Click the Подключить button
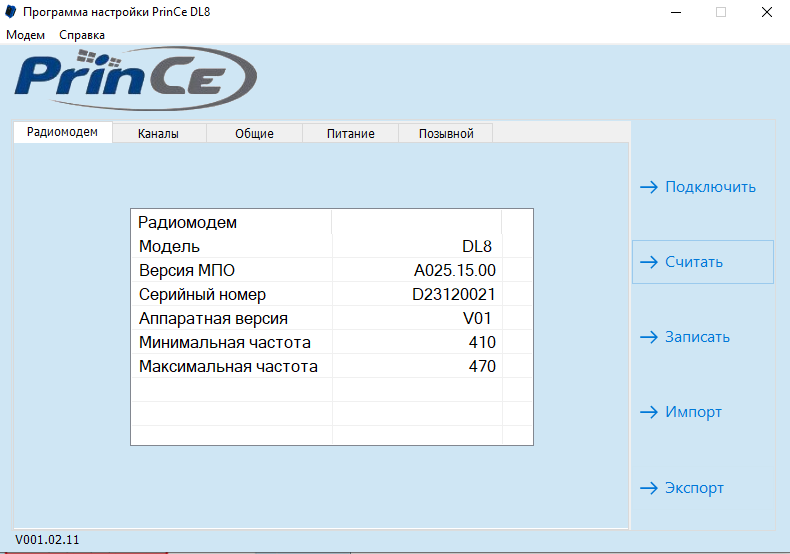 703,187
